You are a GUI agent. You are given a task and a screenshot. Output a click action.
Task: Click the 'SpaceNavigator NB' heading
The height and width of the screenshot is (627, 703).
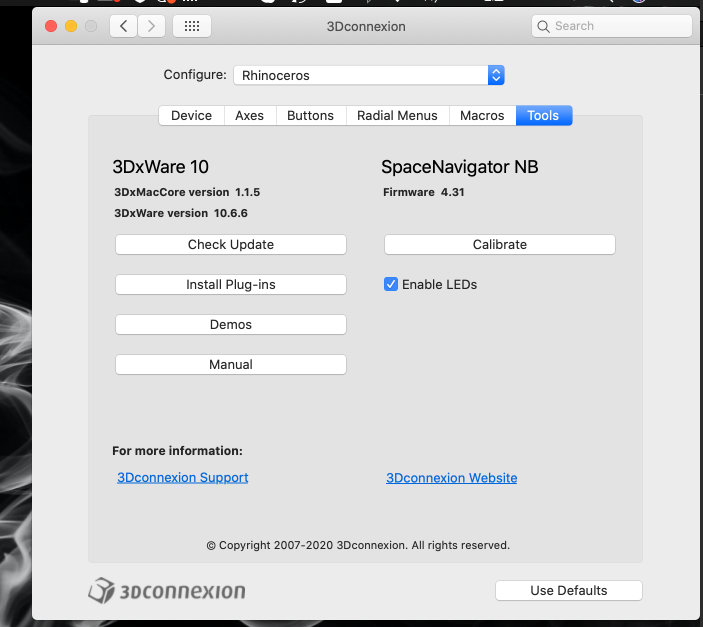[460, 167]
